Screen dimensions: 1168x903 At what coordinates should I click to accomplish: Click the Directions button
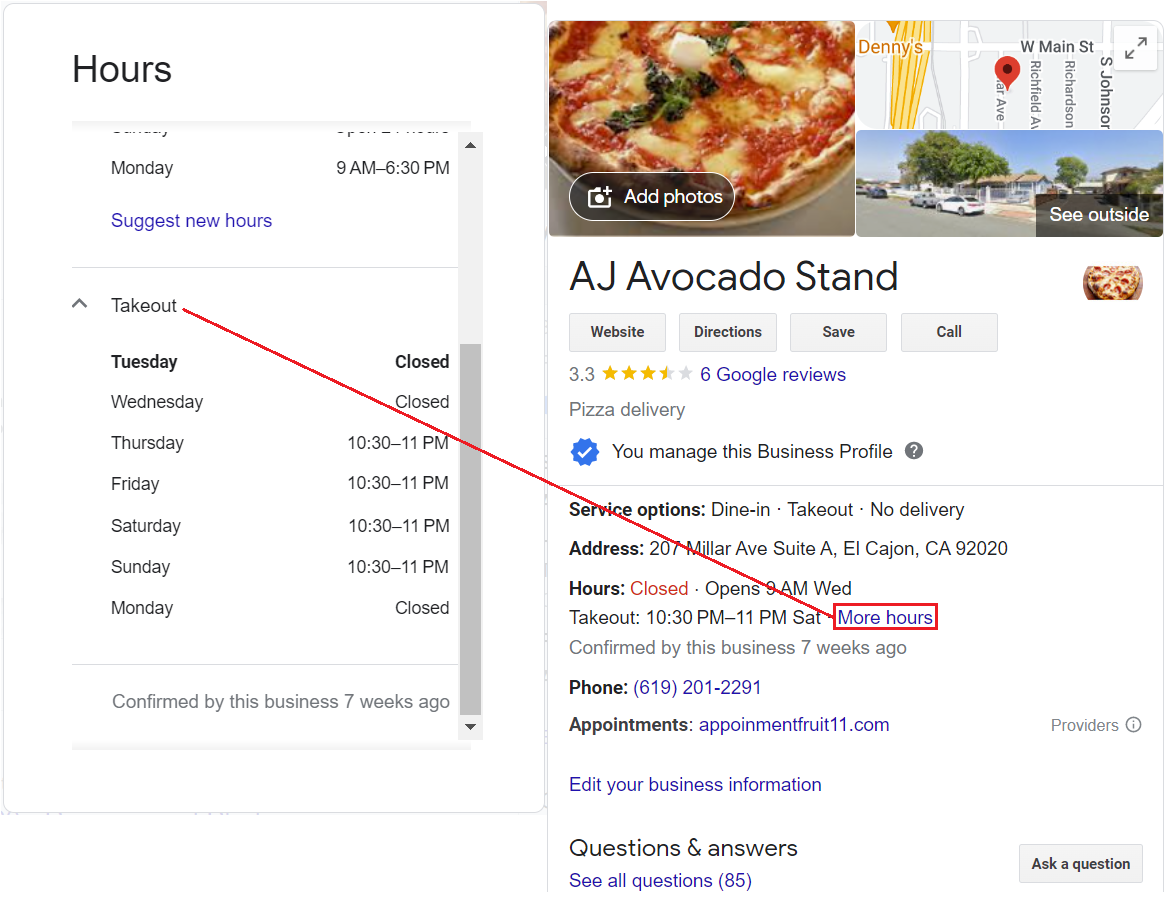[x=727, y=331]
